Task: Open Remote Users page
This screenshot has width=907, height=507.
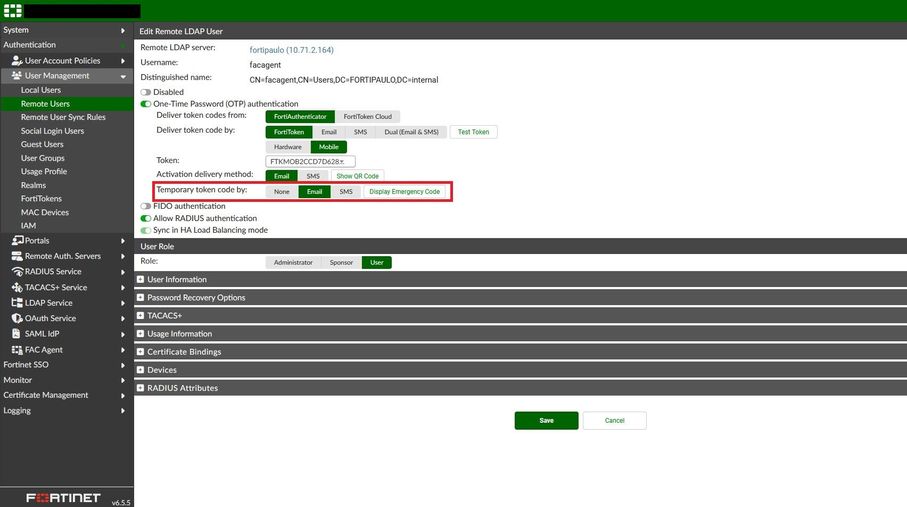Action: point(45,104)
